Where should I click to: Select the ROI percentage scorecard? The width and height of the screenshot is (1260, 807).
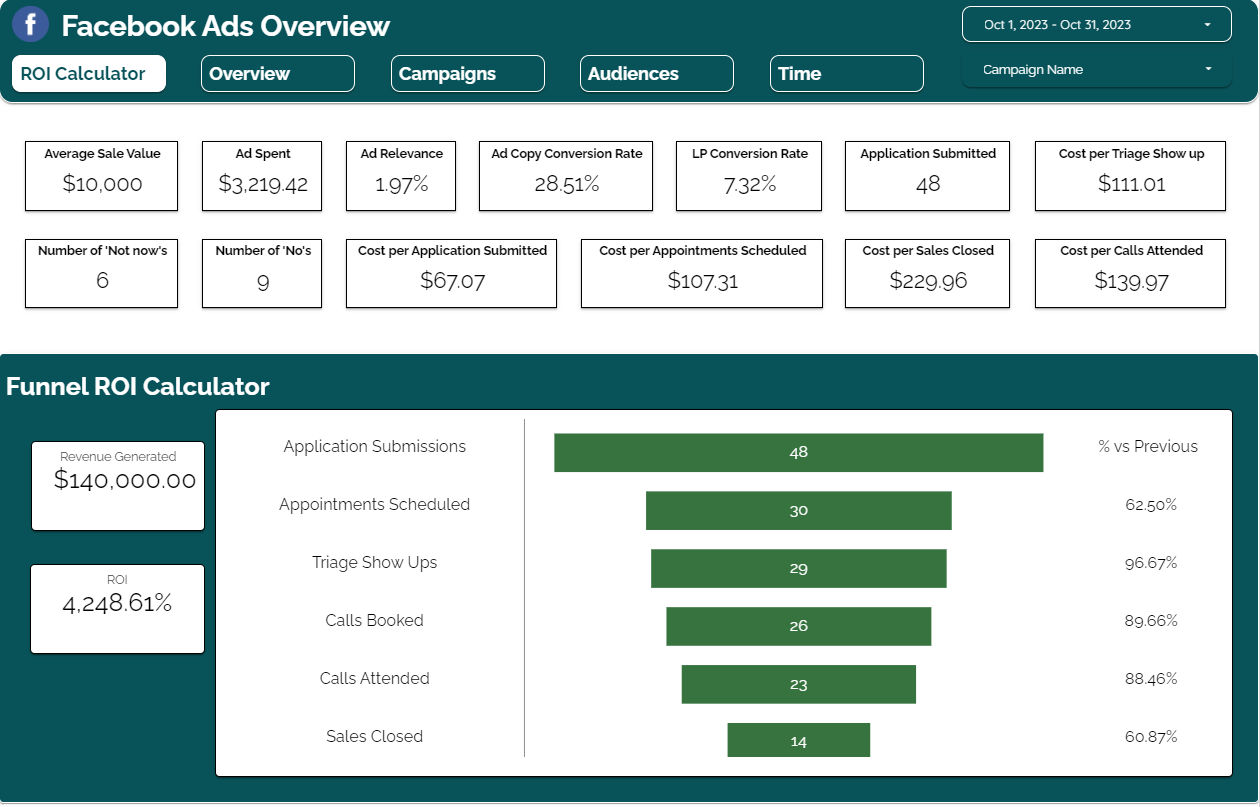coord(118,609)
